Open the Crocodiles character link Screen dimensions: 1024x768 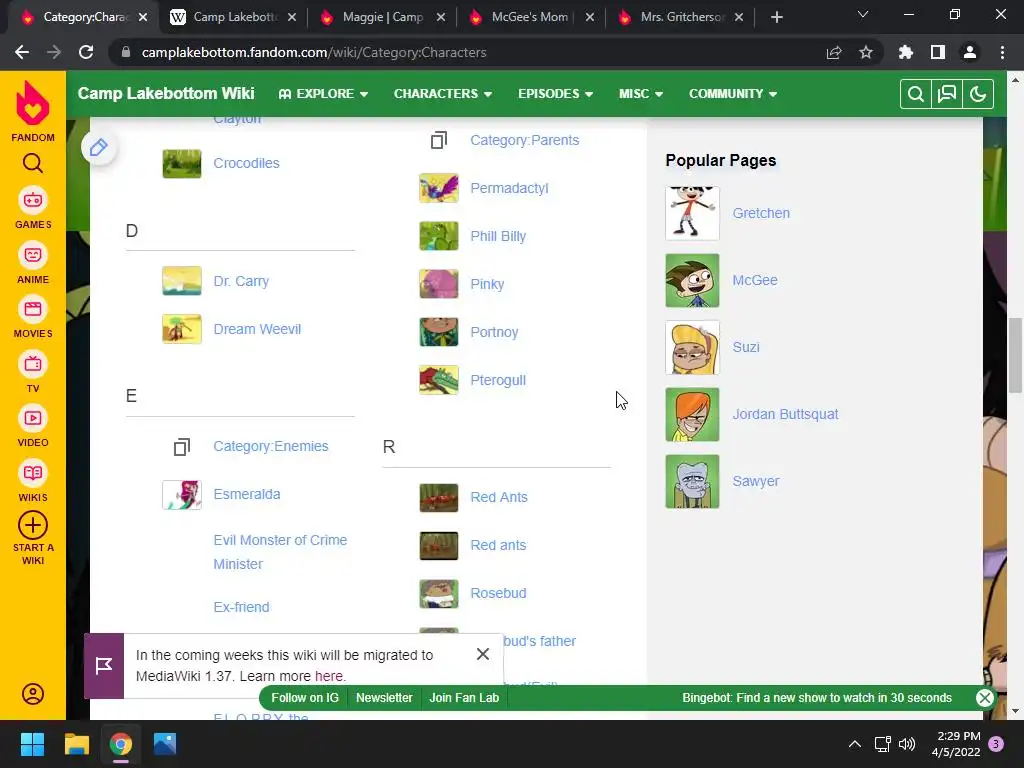point(246,163)
